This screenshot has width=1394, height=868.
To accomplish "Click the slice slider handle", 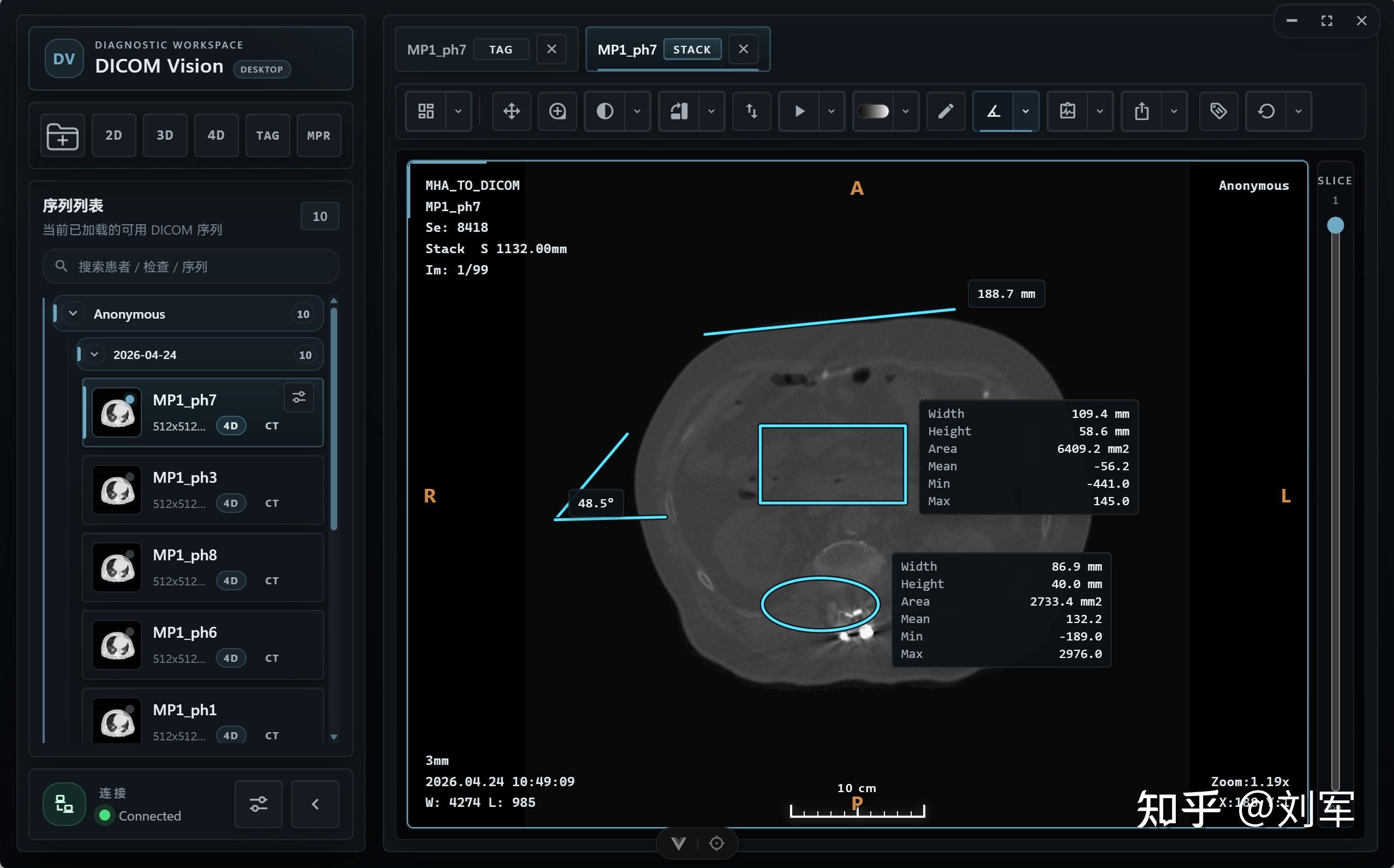I will click(1336, 225).
